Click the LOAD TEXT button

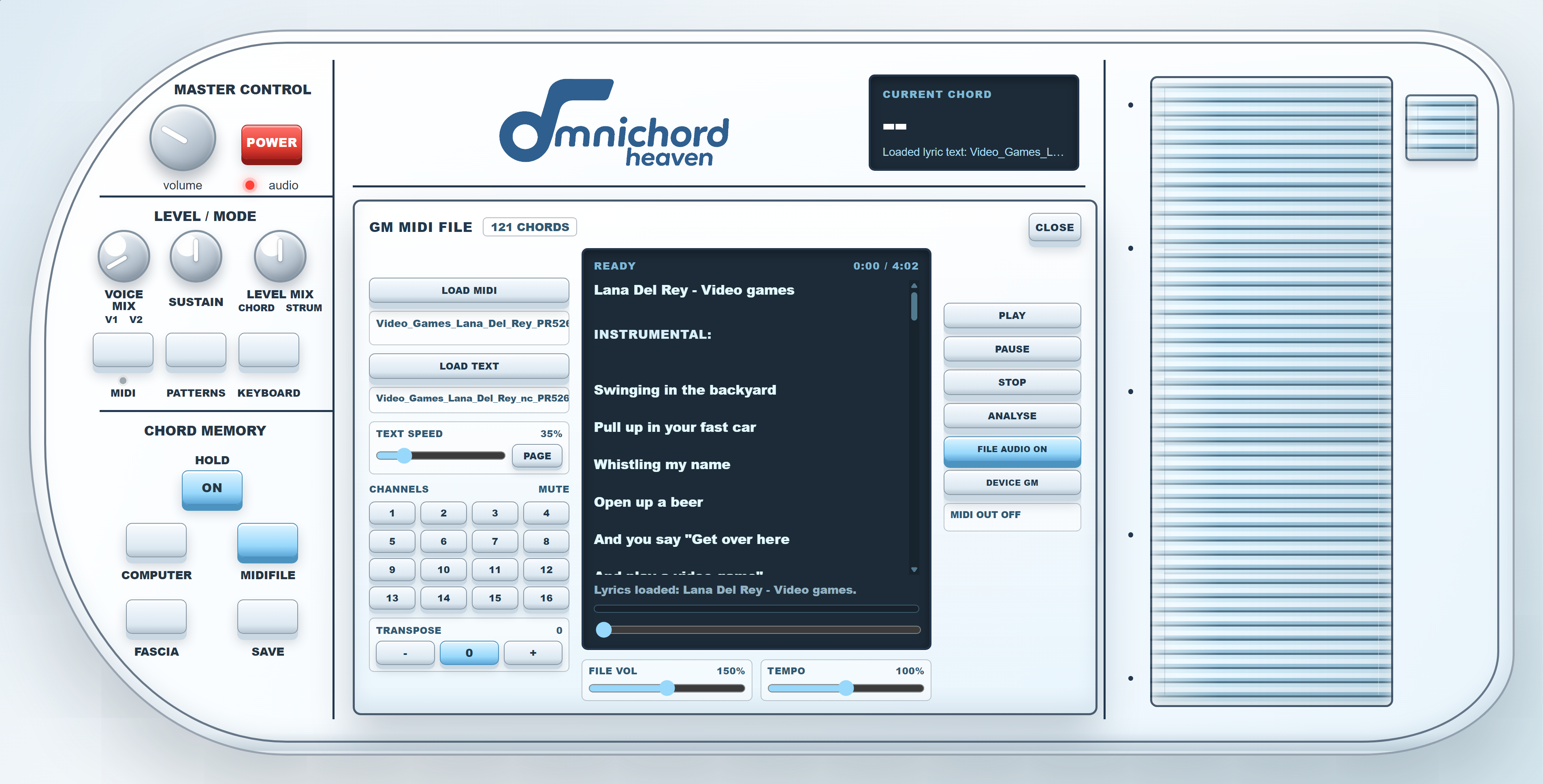click(469, 366)
